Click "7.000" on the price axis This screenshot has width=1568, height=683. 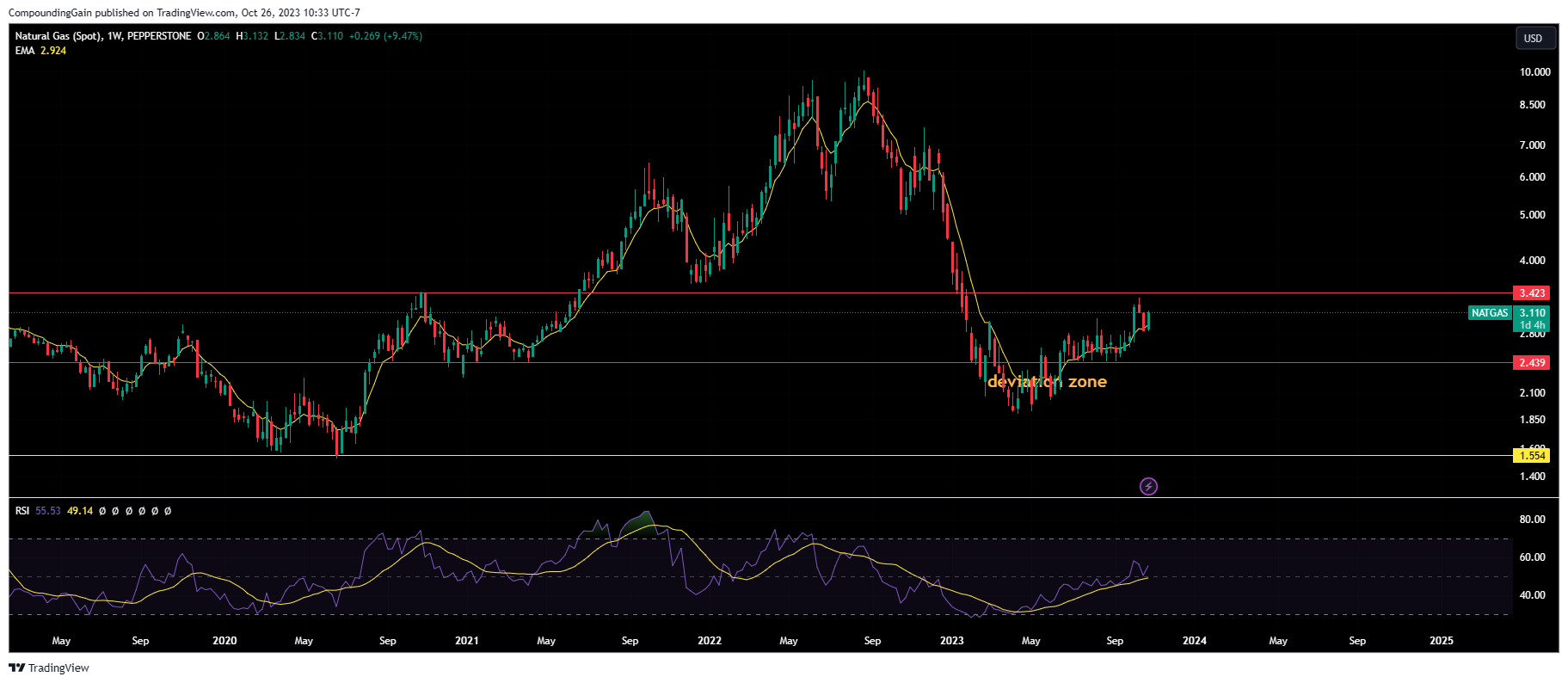[x=1532, y=145]
